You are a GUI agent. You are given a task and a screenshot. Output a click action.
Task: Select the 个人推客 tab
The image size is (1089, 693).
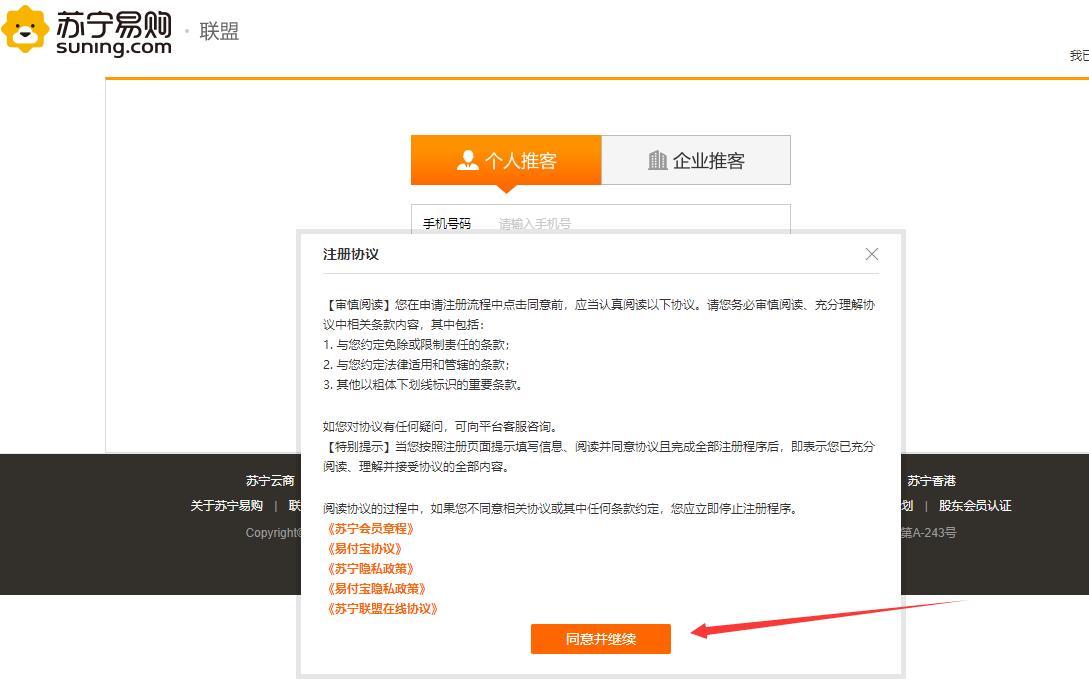click(x=506, y=160)
